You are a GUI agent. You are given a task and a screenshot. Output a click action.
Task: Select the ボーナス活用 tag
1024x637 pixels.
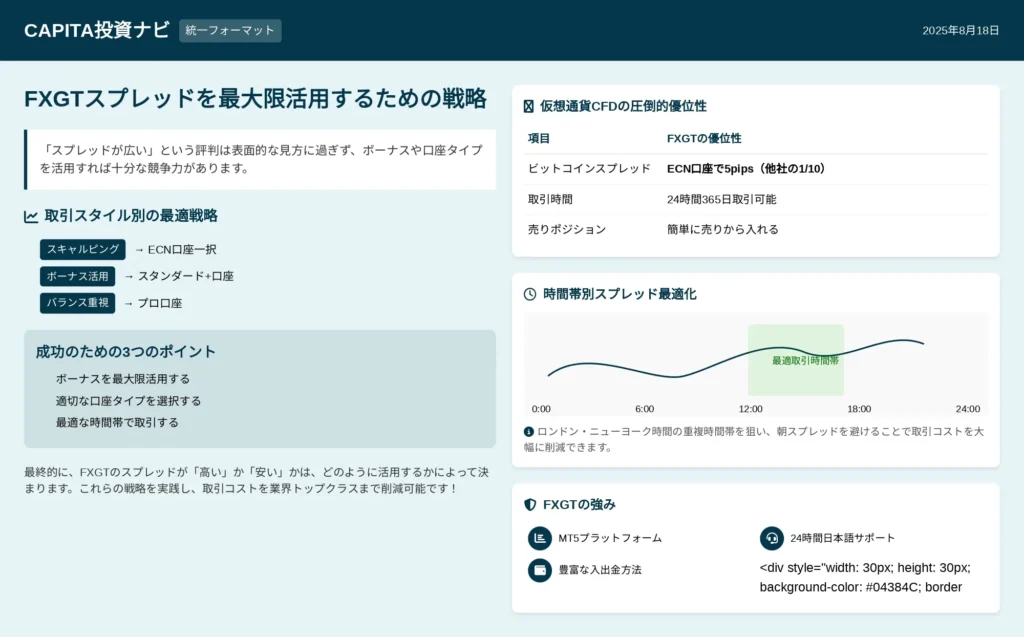pyautogui.click(x=78, y=276)
